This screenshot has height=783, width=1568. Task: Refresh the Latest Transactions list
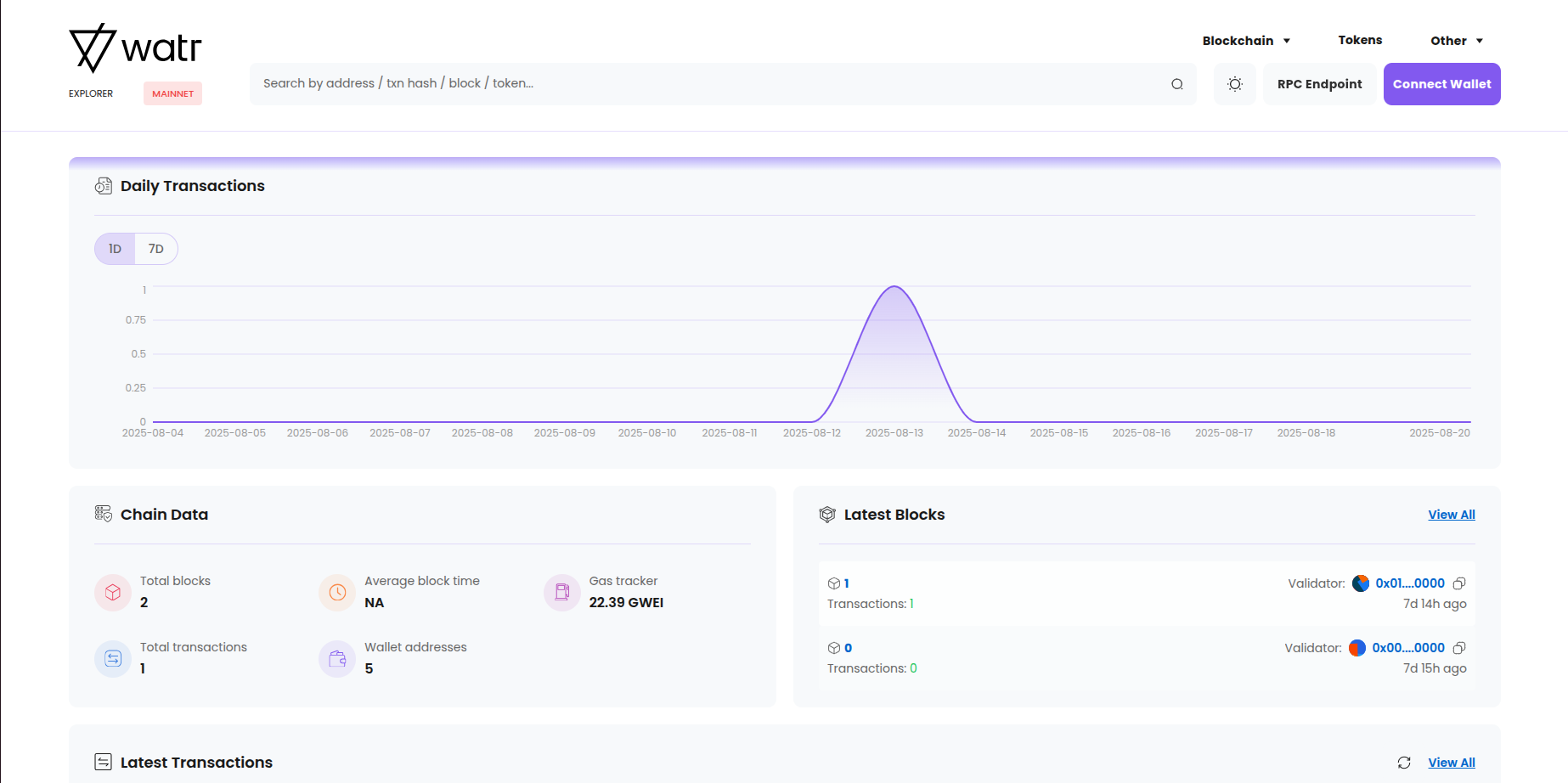tap(1403, 762)
